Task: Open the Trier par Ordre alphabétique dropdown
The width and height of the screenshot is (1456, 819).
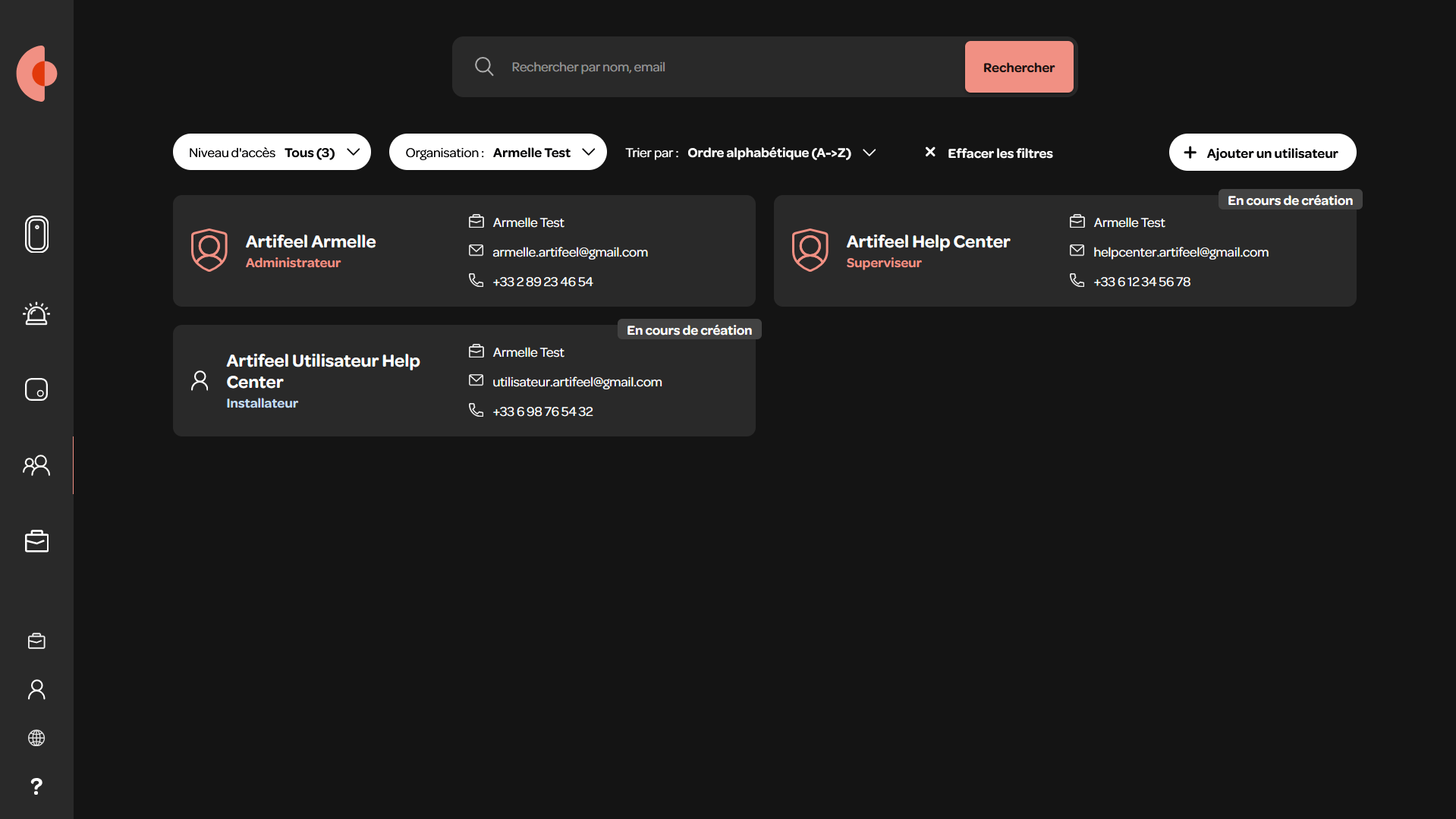Action: (751, 153)
